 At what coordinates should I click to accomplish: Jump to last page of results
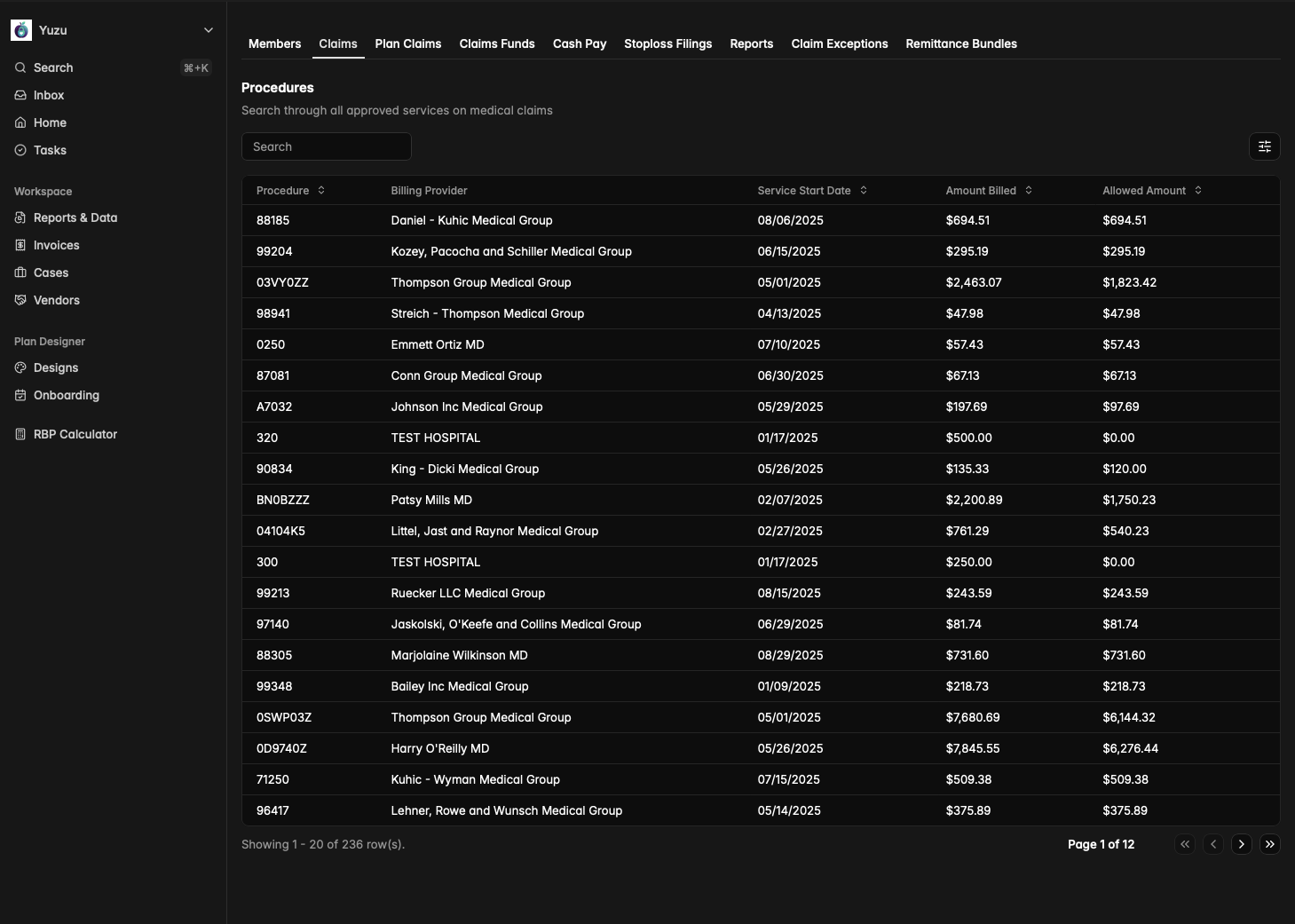click(1270, 844)
